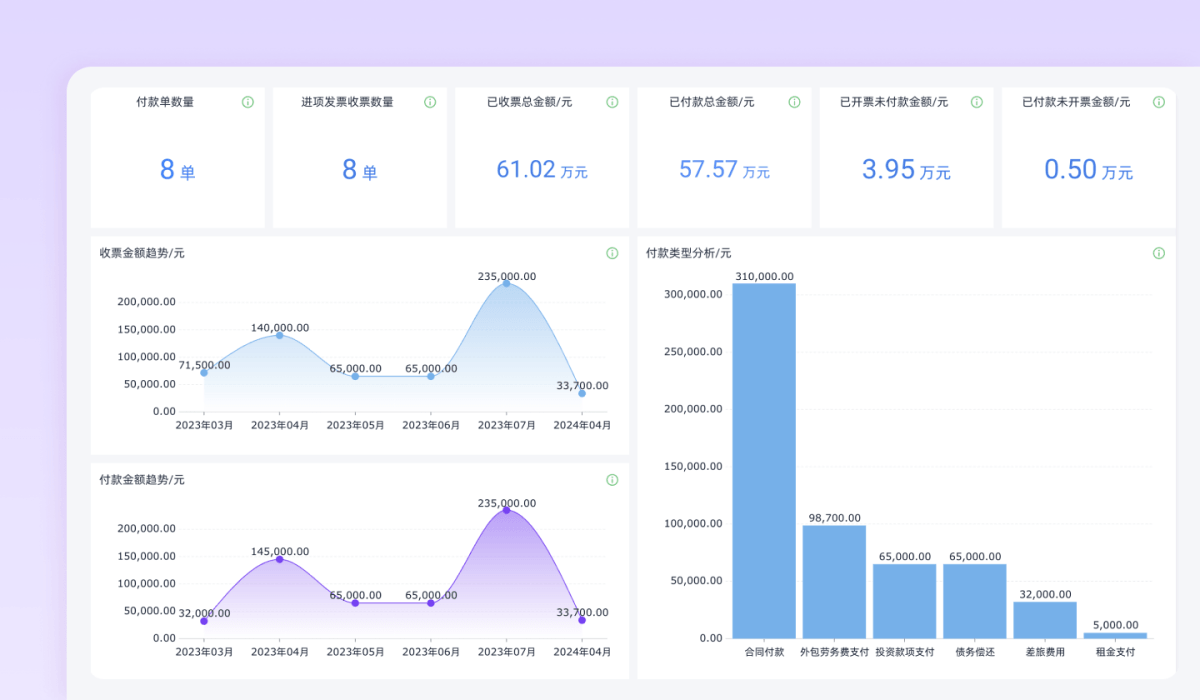1200x700 pixels.
Task: Click the 57.57 万元 value
Action: click(724, 170)
